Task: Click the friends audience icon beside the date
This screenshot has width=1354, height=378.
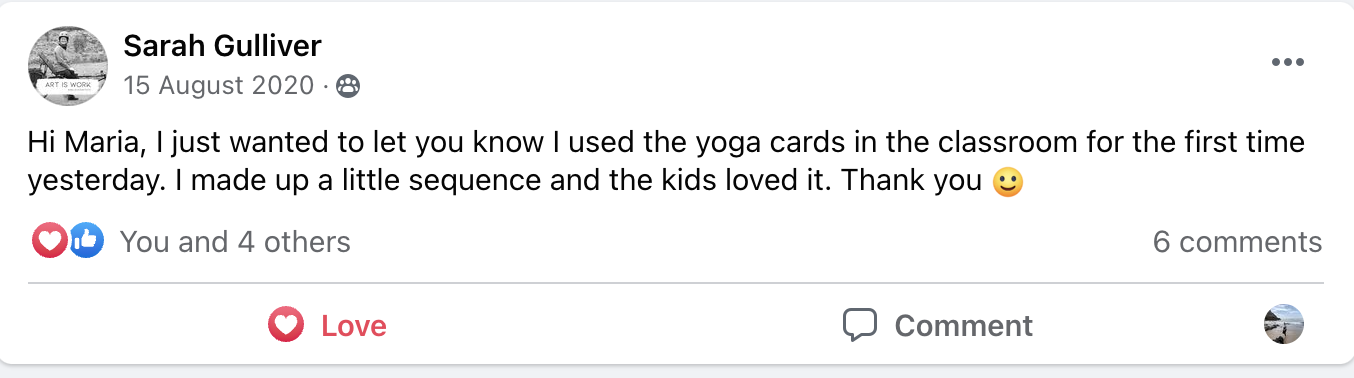Action: (348, 86)
